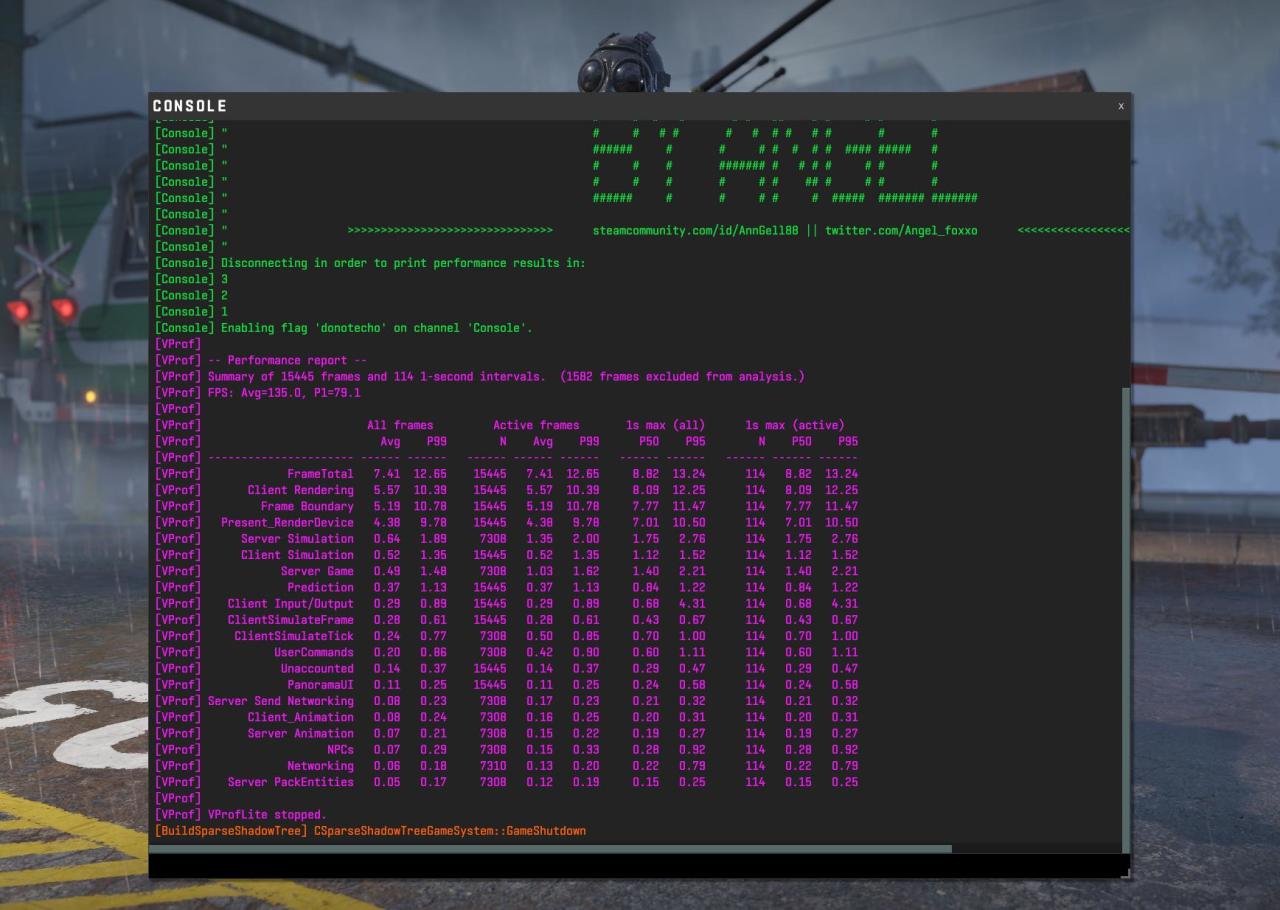Click the ClientSimulateTick row label

[x=294, y=636]
